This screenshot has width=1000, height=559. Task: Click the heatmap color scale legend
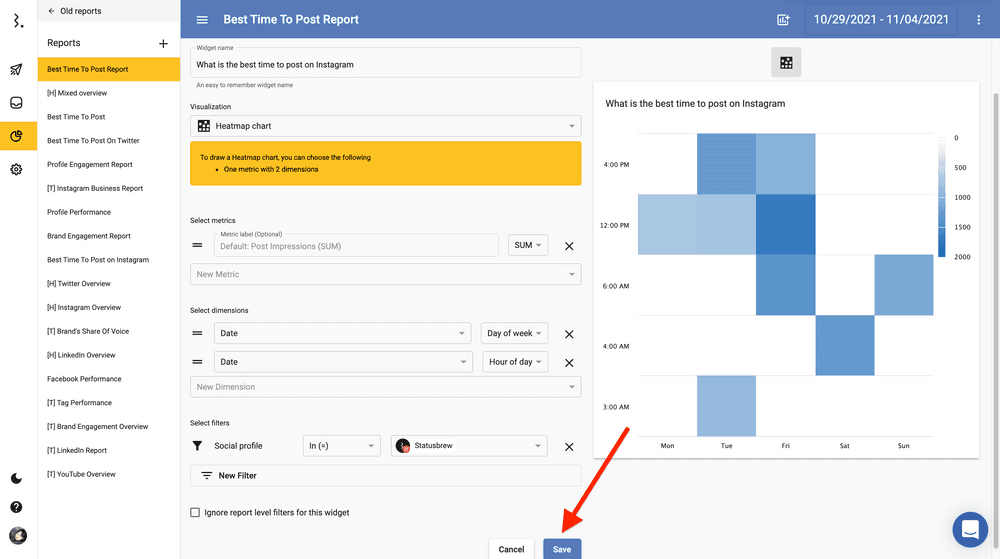tap(941, 196)
